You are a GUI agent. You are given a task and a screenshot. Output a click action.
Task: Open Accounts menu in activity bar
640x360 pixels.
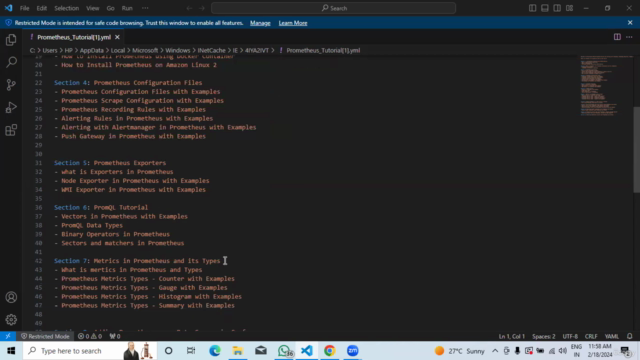coord(11,297)
